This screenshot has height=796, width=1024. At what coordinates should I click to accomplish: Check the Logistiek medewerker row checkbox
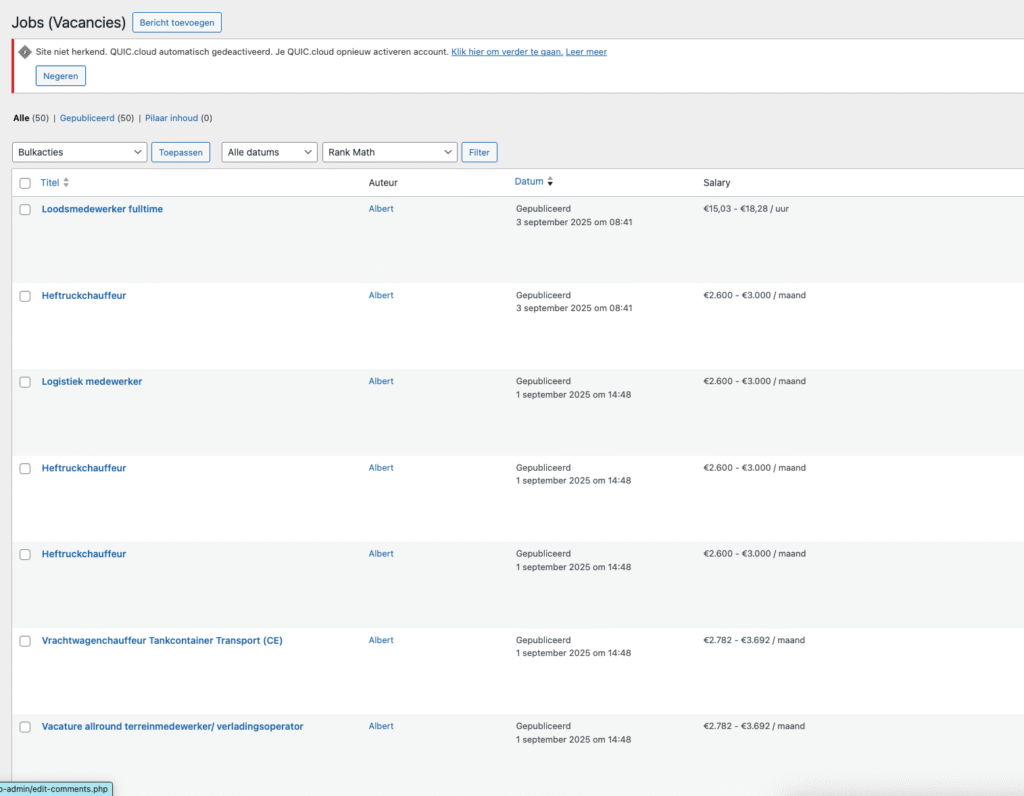[x=25, y=382]
